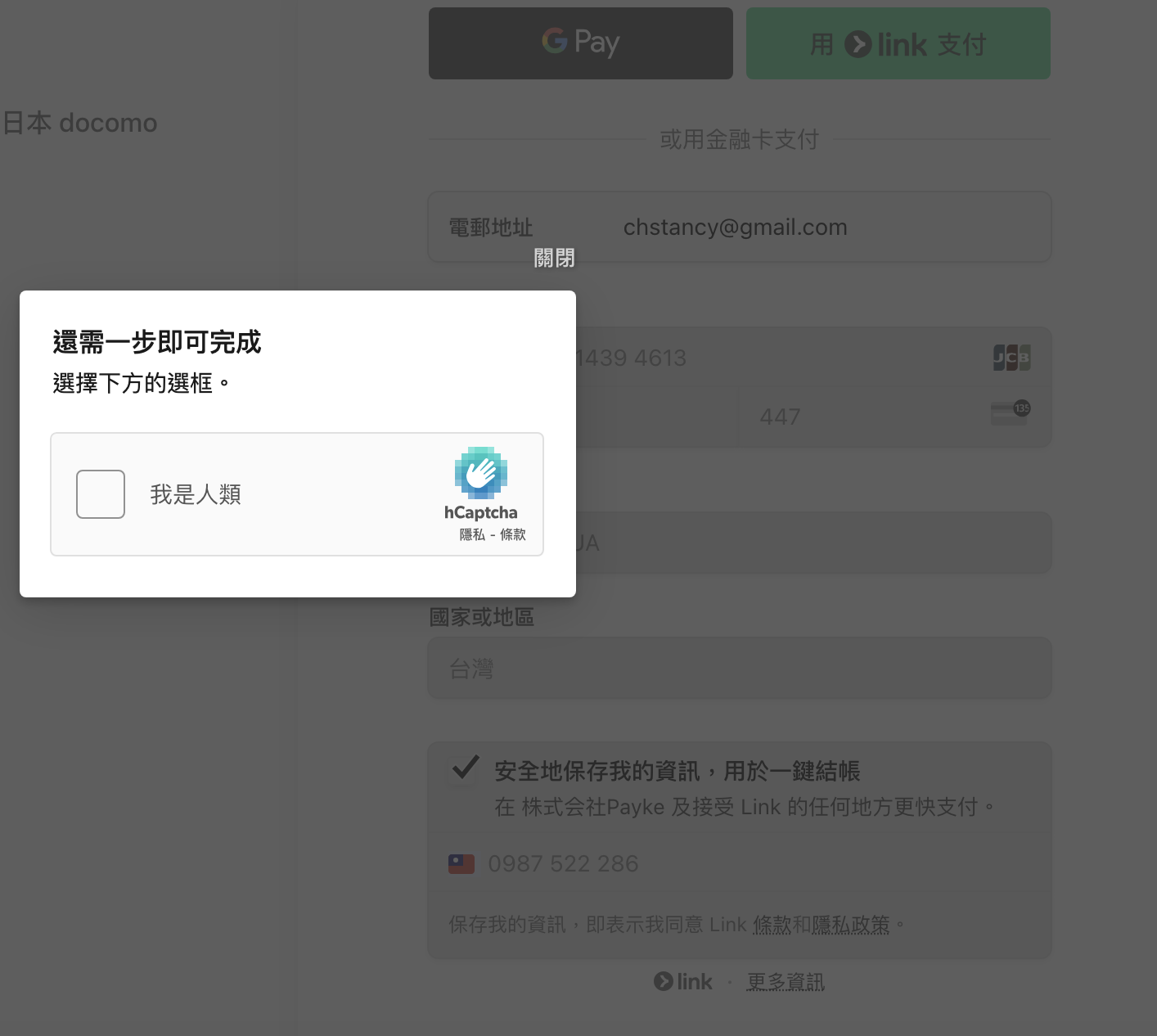Screen dimensions: 1157x1036
Task: Click the 國家或地區 field label
Action: [x=481, y=617]
